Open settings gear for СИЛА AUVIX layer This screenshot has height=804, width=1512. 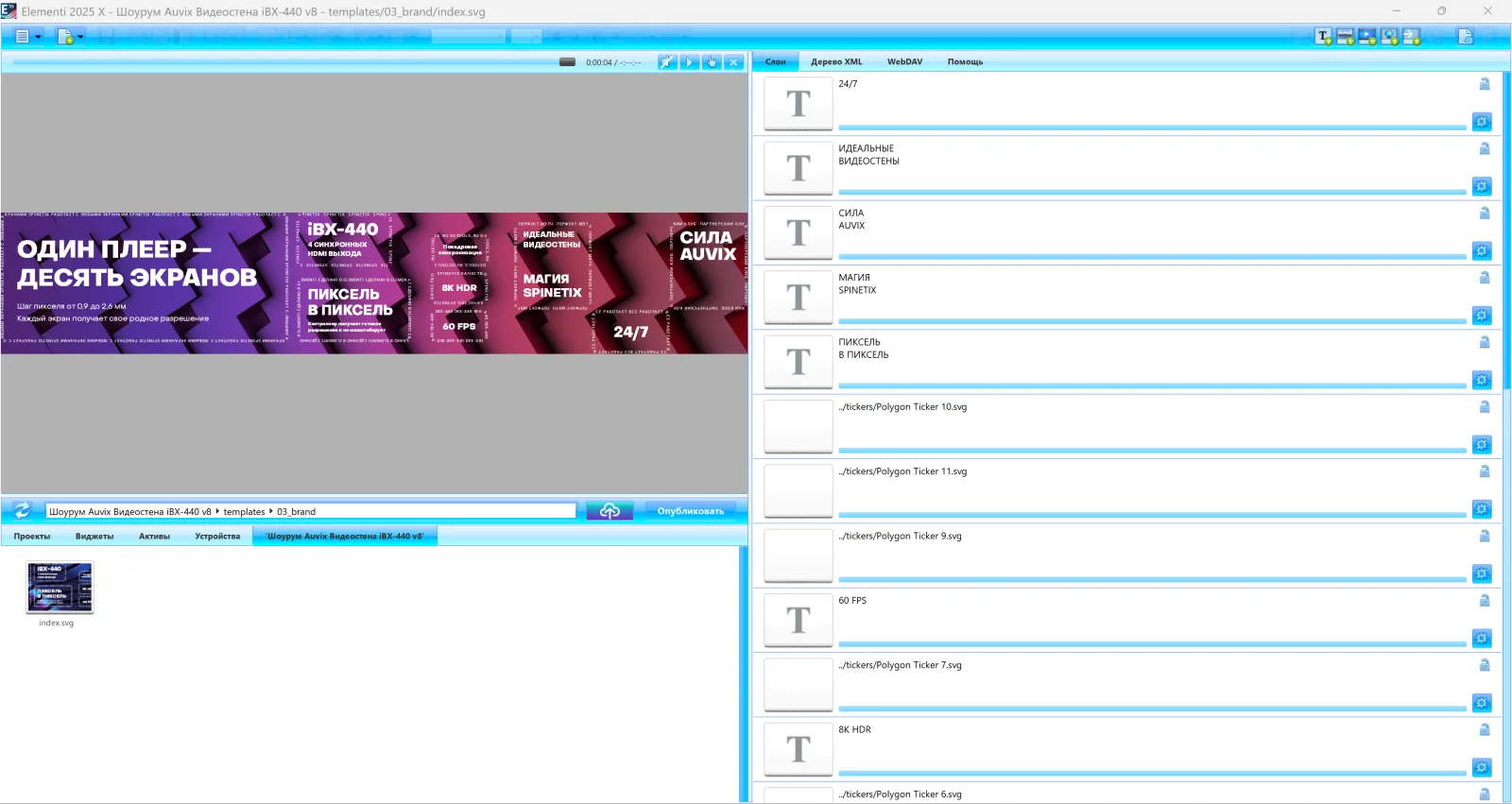(x=1482, y=250)
